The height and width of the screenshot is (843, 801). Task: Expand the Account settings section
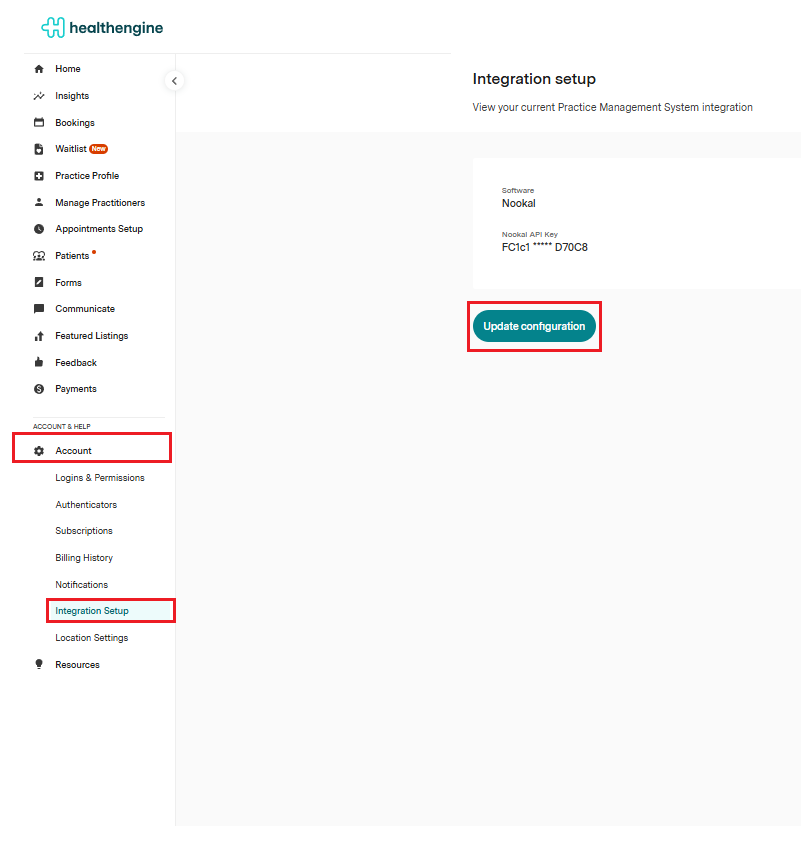[x=73, y=451]
